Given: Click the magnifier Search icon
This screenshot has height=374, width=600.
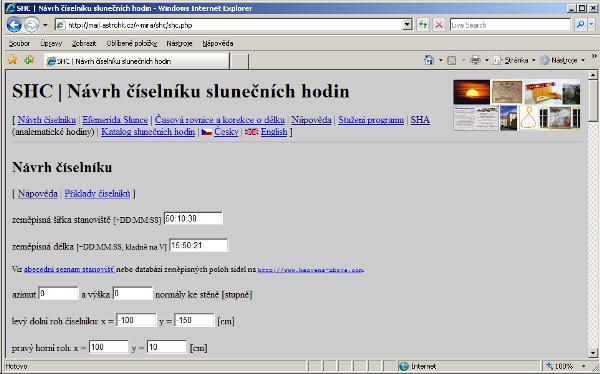Looking at the screenshot, I should [580, 25].
